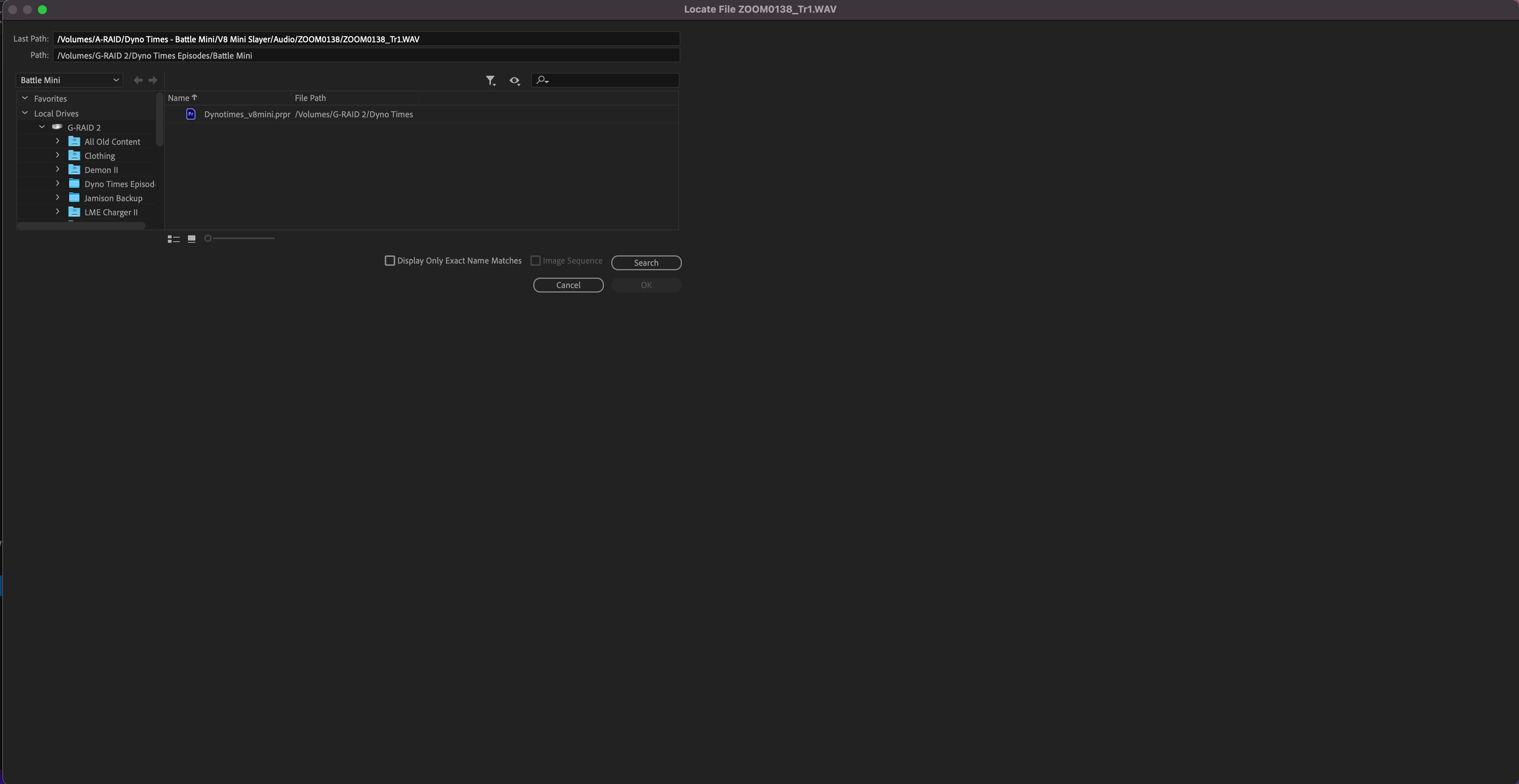Collapse the Favorites section

(25, 98)
